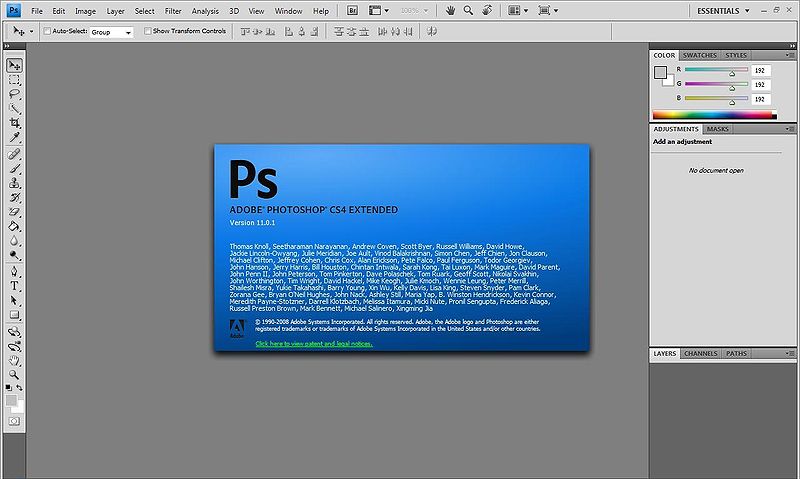This screenshot has height=479, width=800.
Task: Open the File menu
Action: (37, 11)
